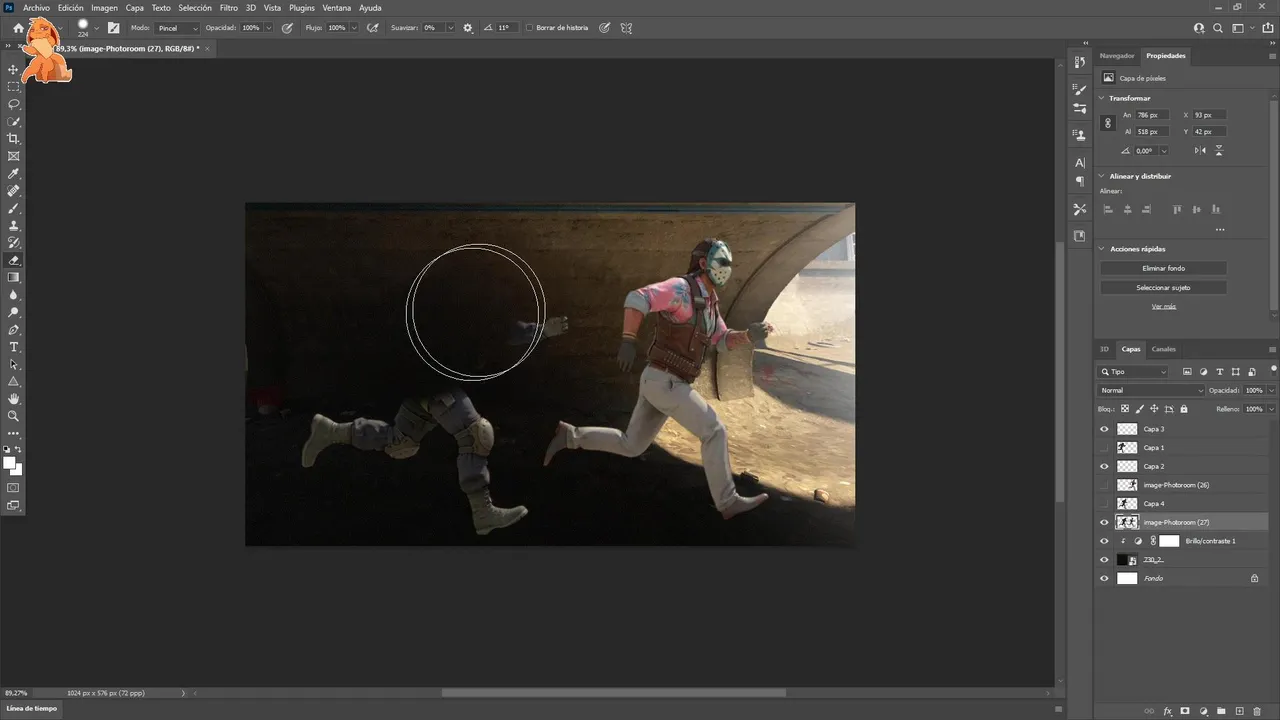Open the Character panel icon
This screenshot has width=1280, height=720.
coord(1080,162)
